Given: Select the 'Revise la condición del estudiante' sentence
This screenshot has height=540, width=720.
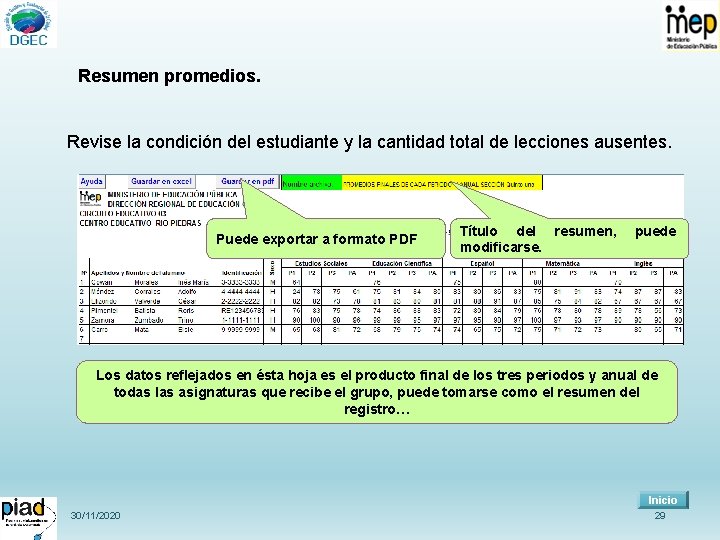Looking at the screenshot, I should tap(369, 142).
